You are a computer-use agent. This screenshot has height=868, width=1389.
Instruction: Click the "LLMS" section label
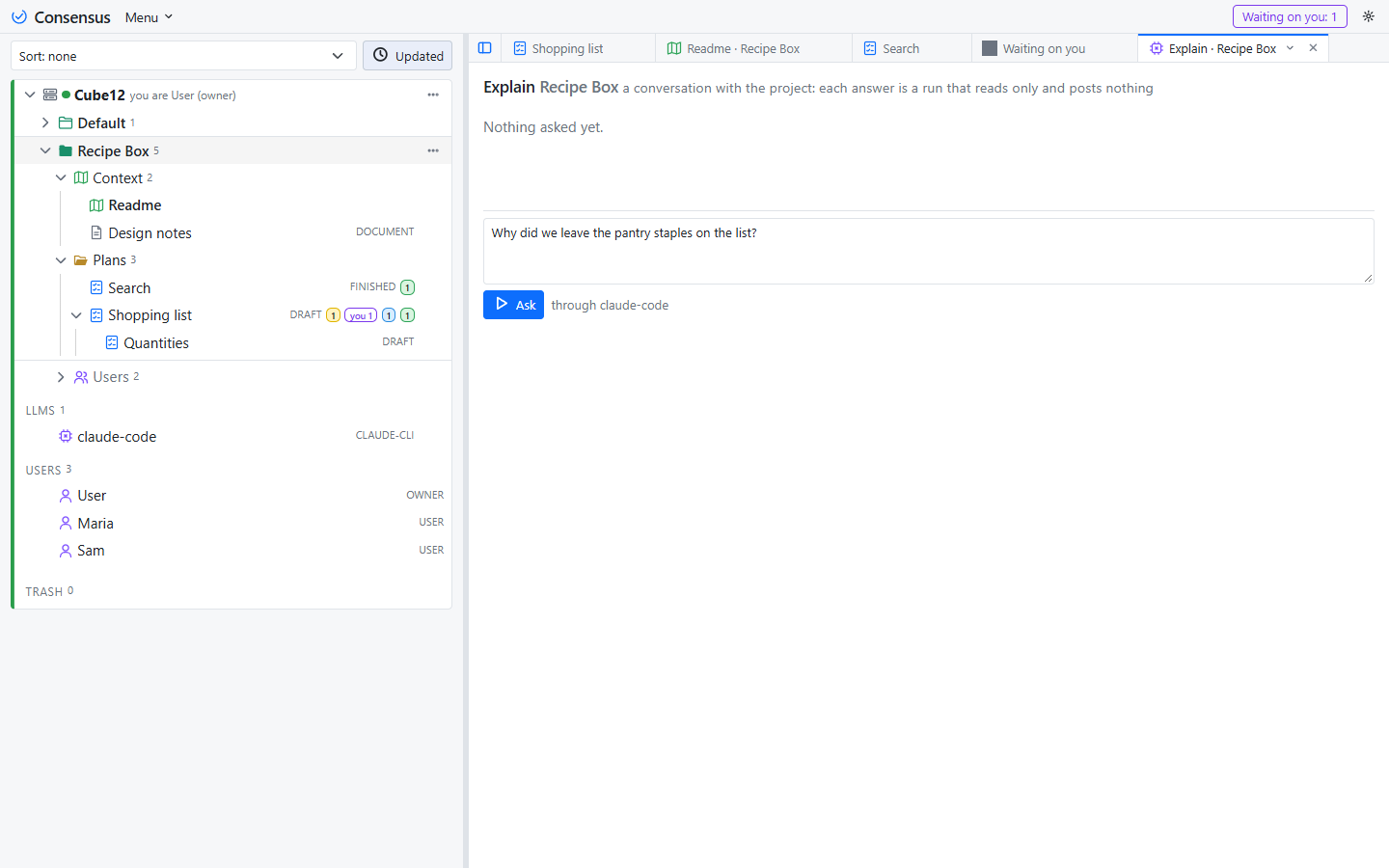coord(41,411)
